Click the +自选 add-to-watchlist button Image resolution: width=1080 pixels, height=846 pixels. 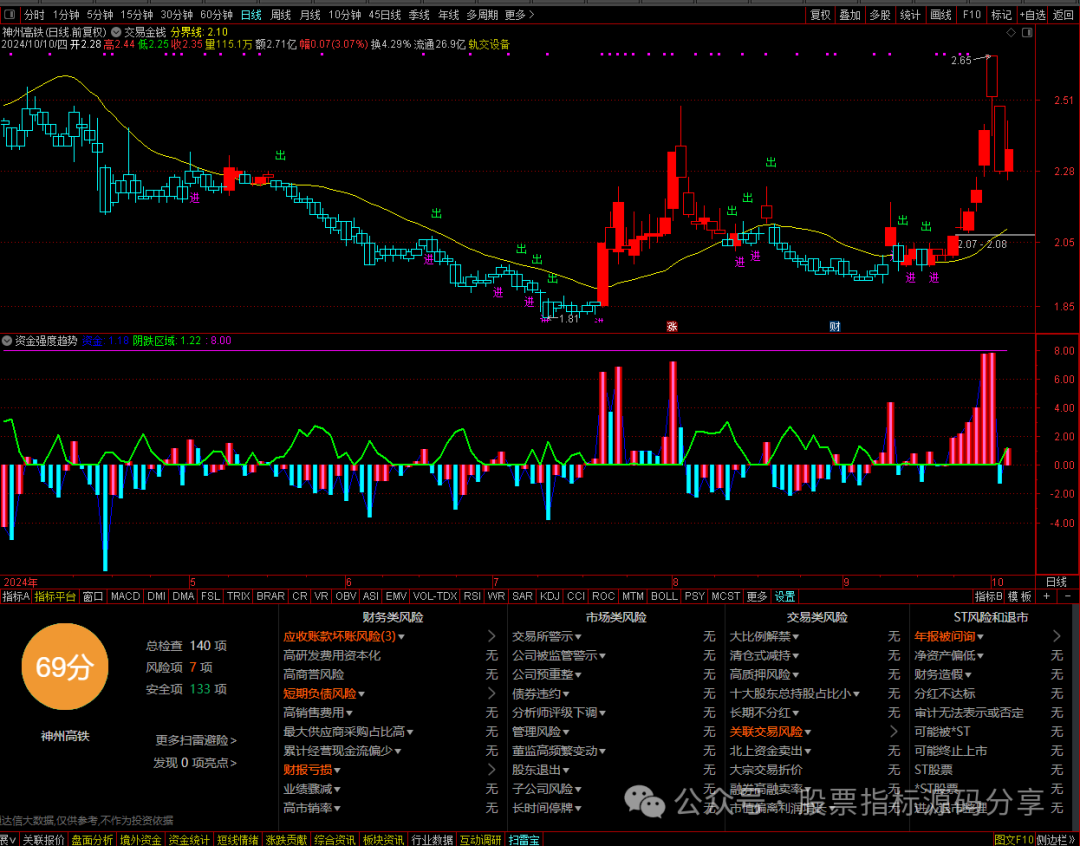point(1031,14)
